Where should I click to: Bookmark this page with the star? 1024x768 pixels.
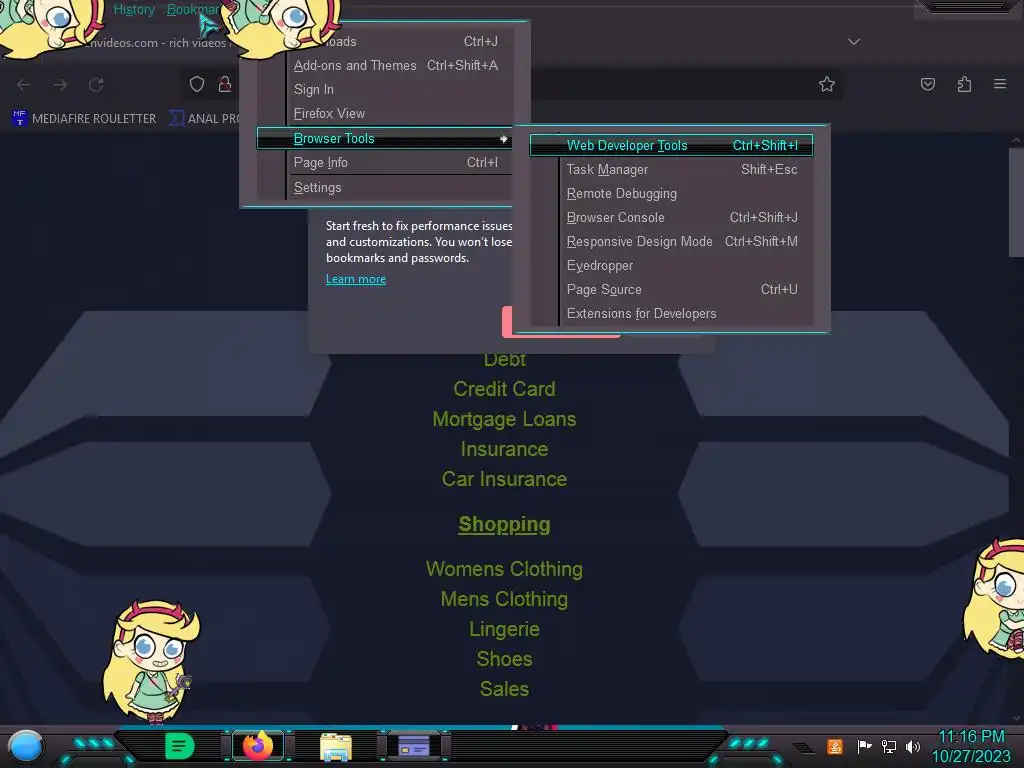point(827,84)
